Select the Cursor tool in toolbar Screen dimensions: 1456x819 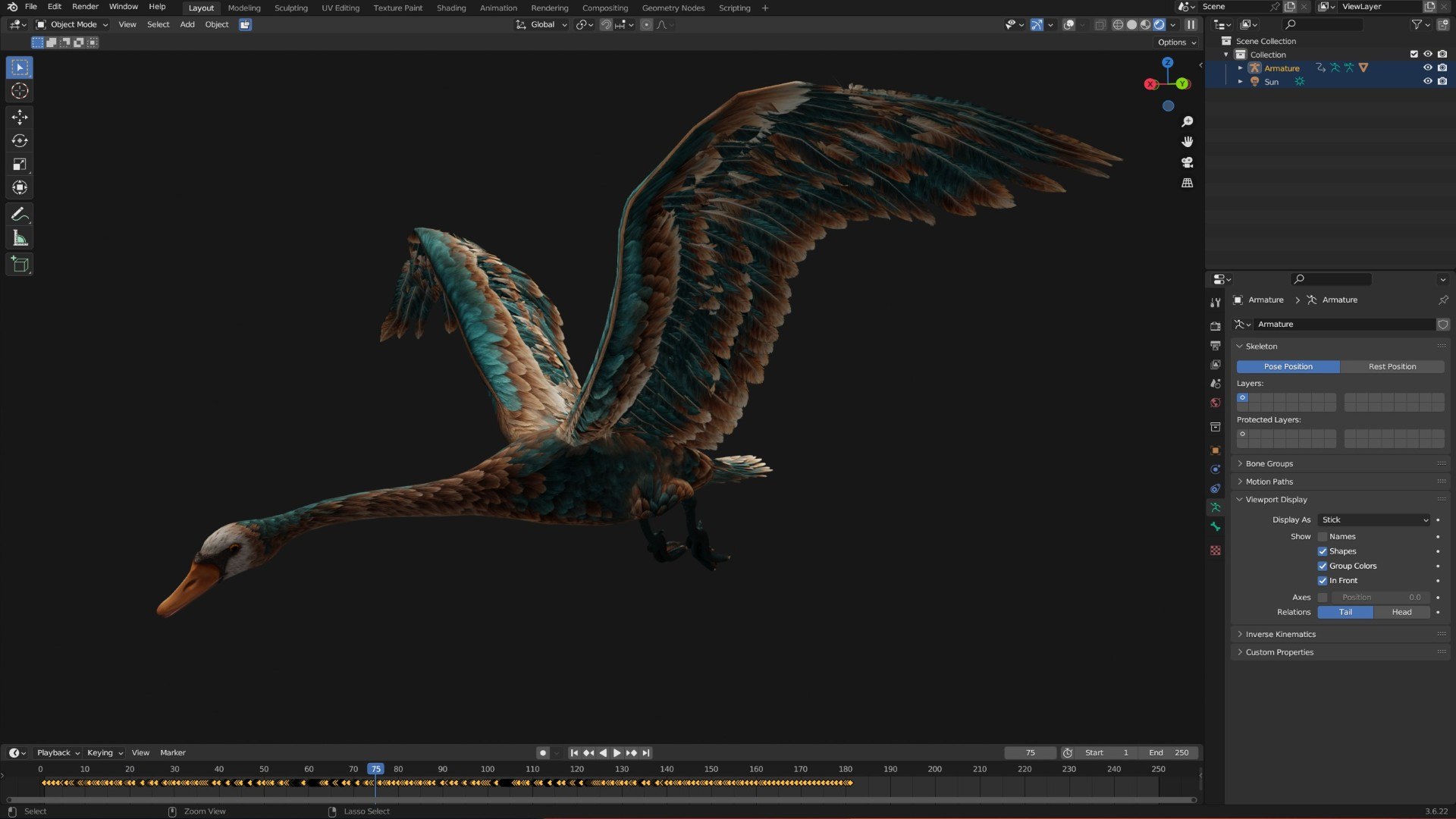click(x=20, y=91)
